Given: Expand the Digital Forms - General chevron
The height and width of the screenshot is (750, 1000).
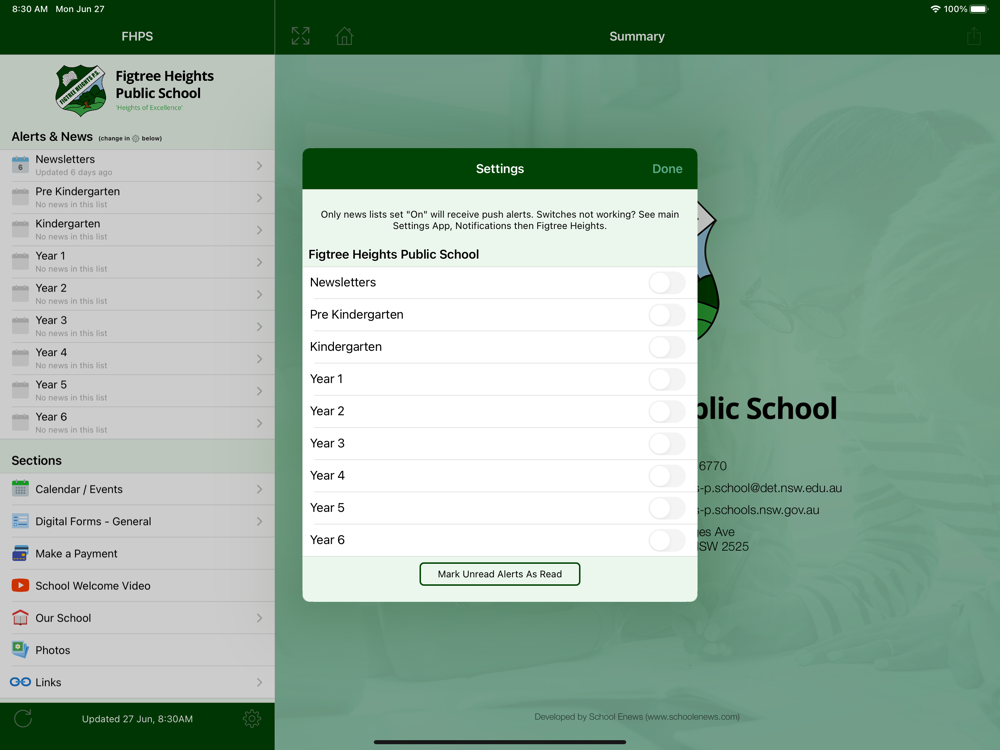Looking at the screenshot, I should pos(260,522).
